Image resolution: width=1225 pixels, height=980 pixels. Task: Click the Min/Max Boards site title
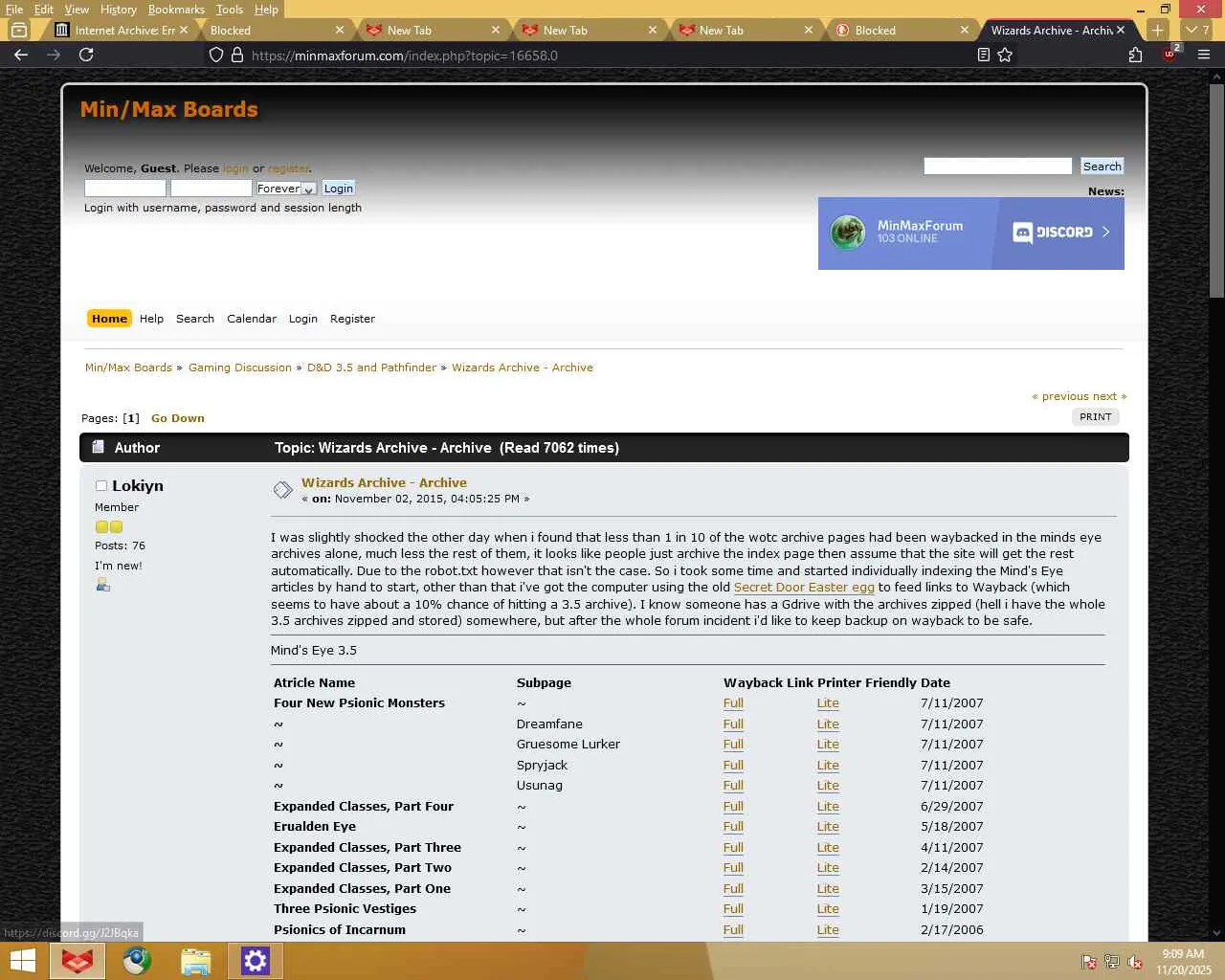[169, 109]
